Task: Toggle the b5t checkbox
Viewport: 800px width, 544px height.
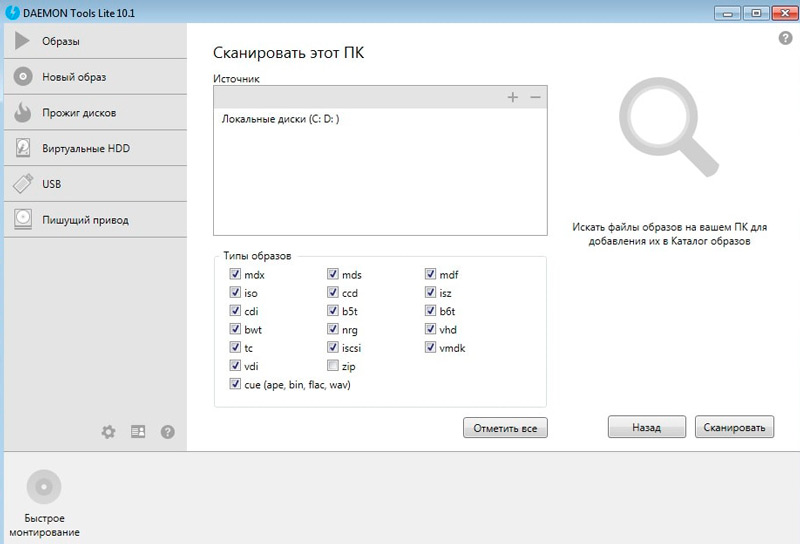Action: pos(333,311)
